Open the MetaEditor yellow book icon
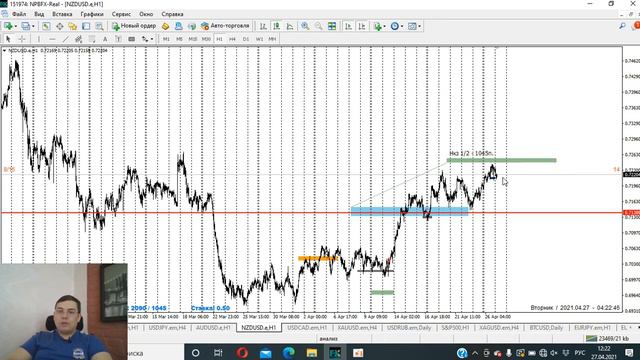This screenshot has width=640, height=360. point(165,26)
